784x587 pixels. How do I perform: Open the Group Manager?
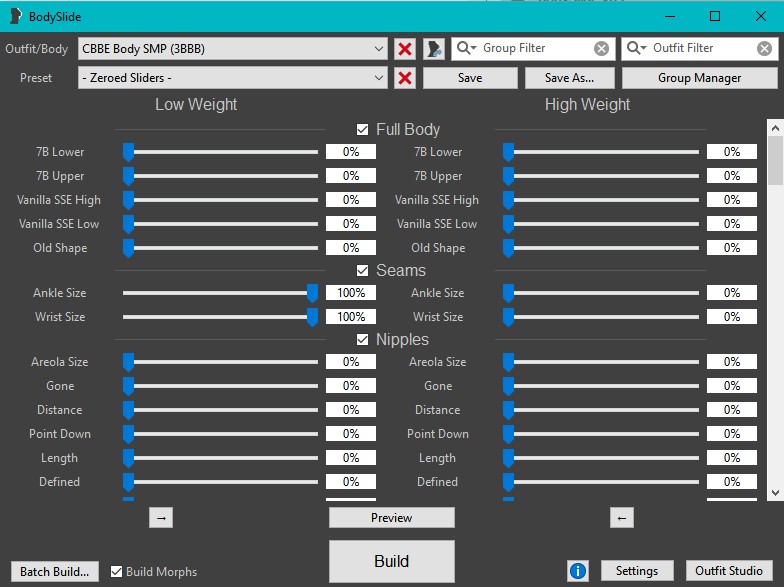(700, 78)
